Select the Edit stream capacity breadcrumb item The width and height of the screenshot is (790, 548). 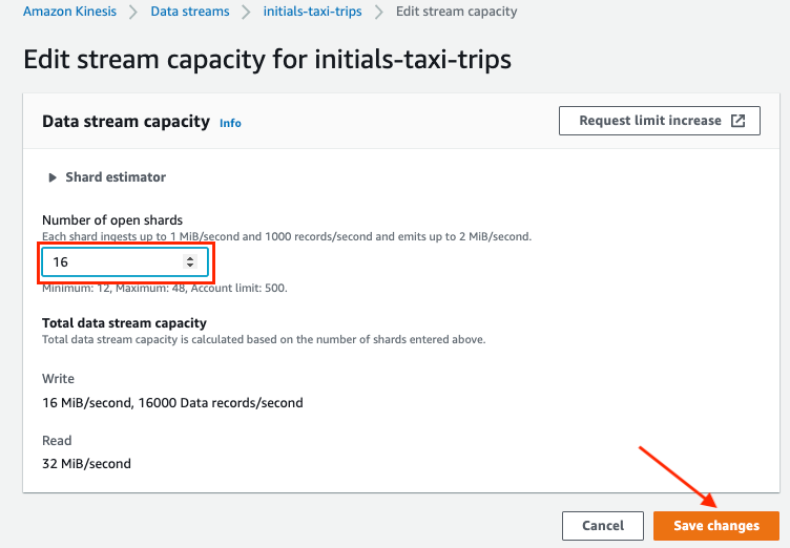(456, 12)
